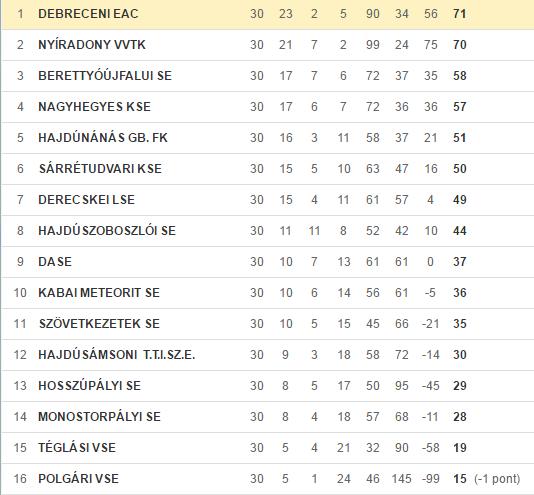Click the DASE team name
534x495 pixels.
point(55,262)
